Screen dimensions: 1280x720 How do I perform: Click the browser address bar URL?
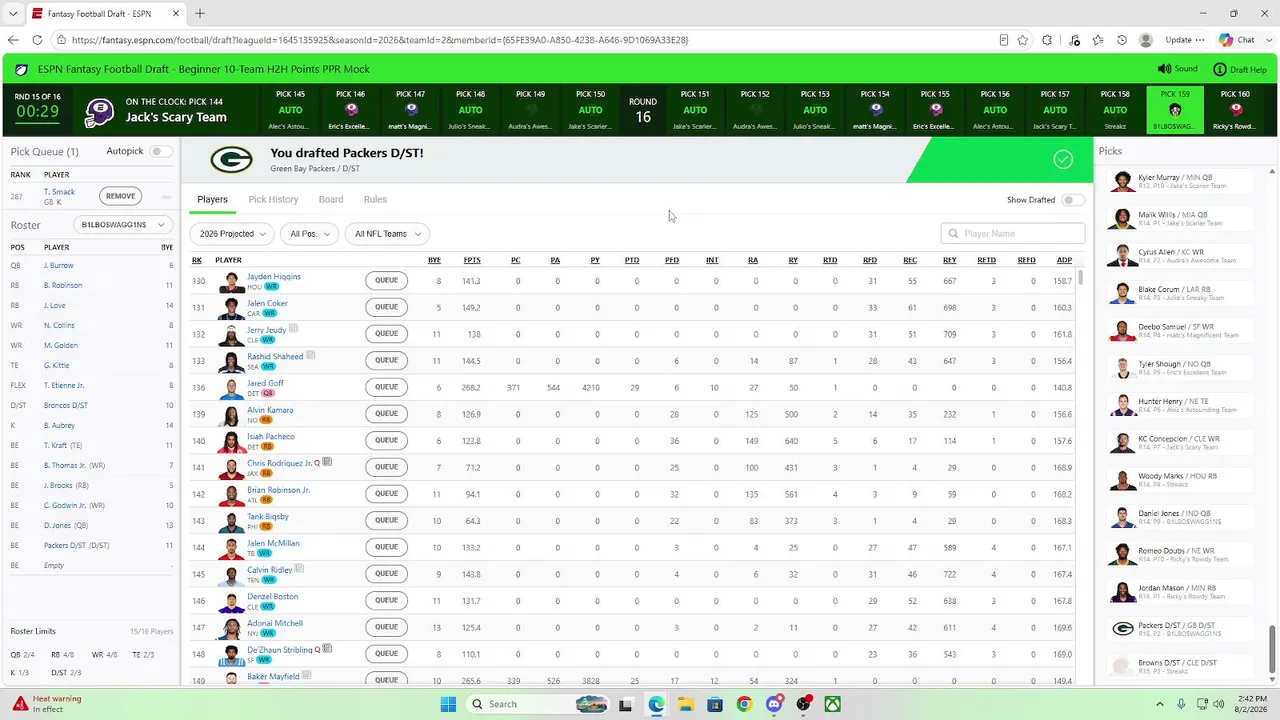380,40
